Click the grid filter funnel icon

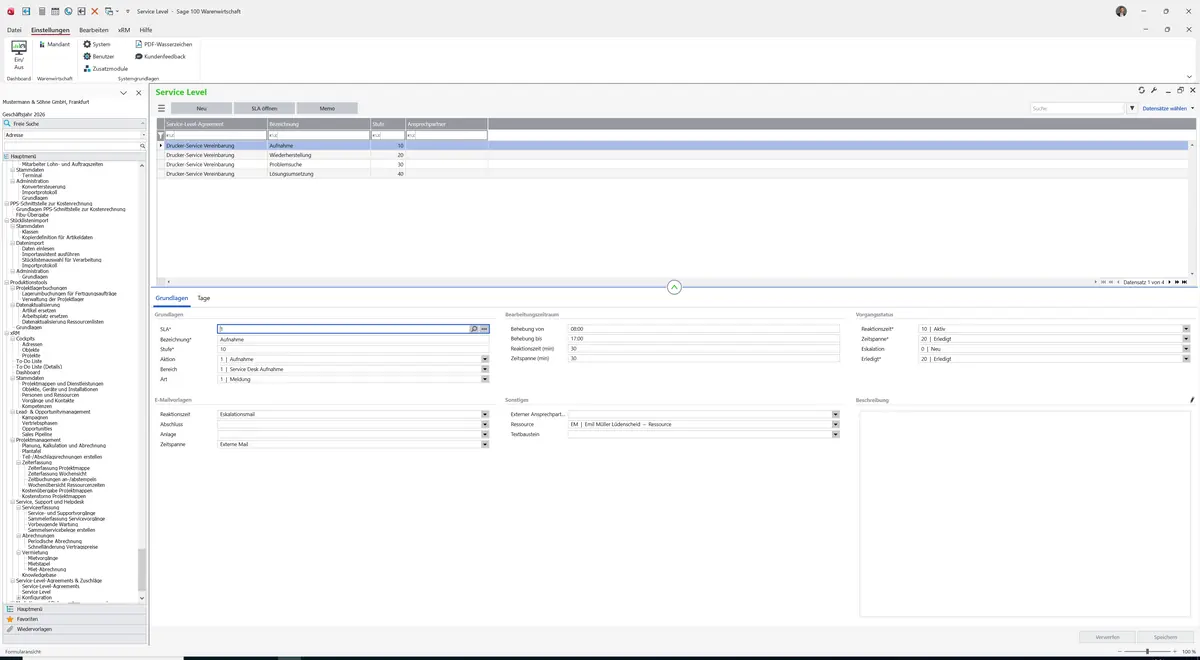pos(161,135)
